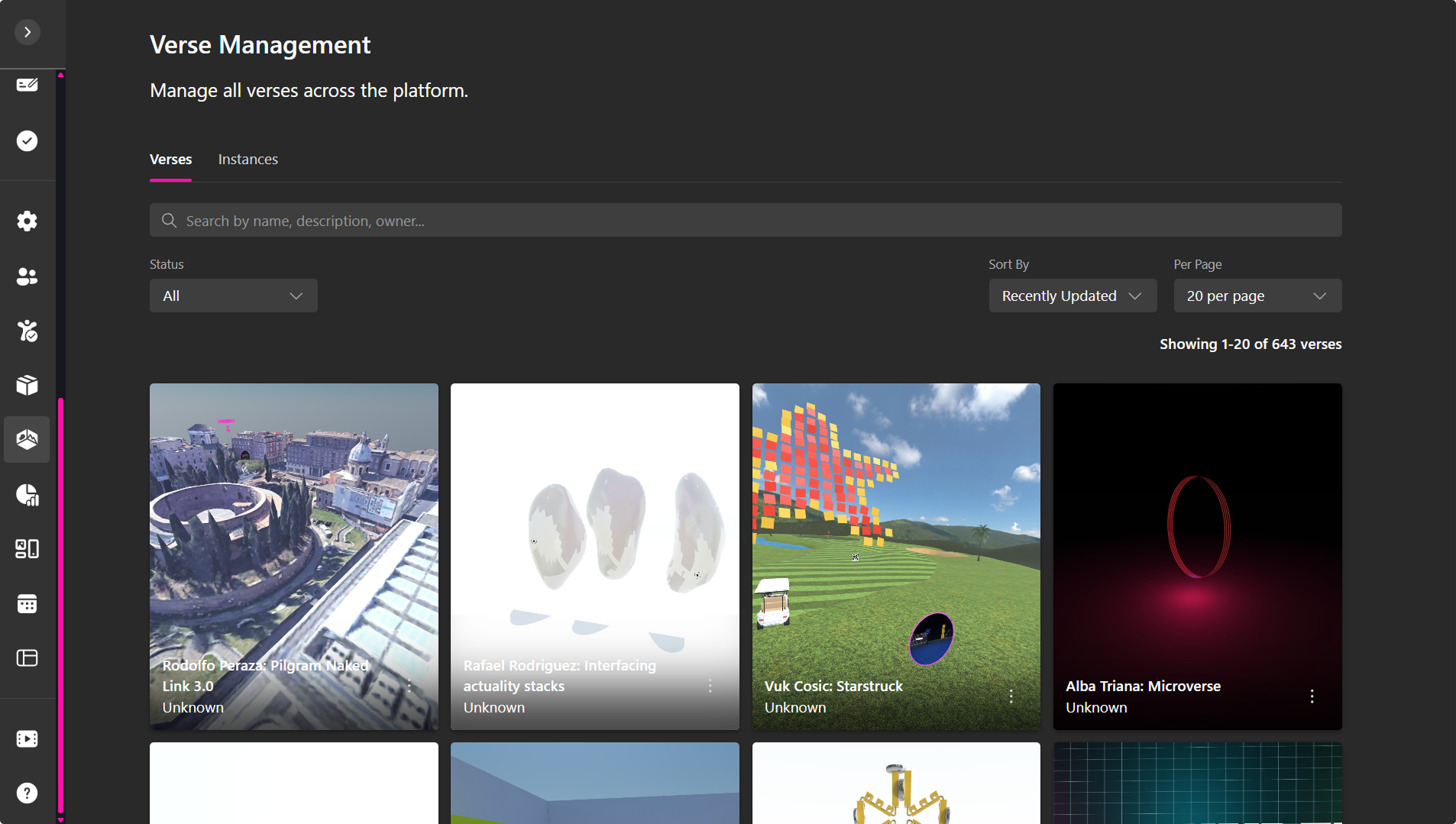
Task: Open options menu for Vuk Cosic: Starstruck
Action: (1011, 696)
